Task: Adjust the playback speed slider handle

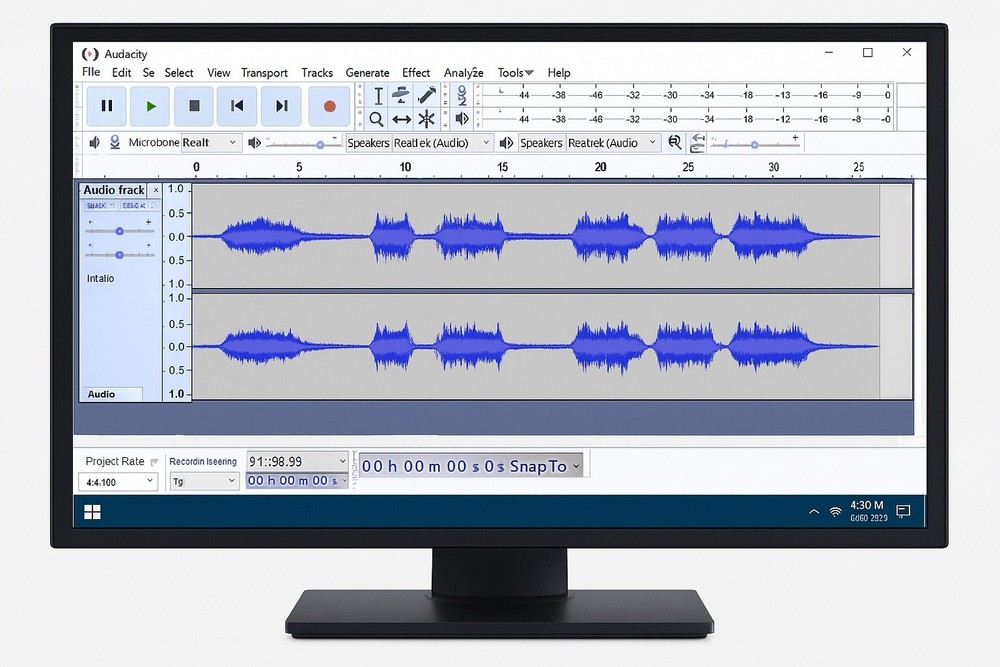Action: click(x=754, y=145)
